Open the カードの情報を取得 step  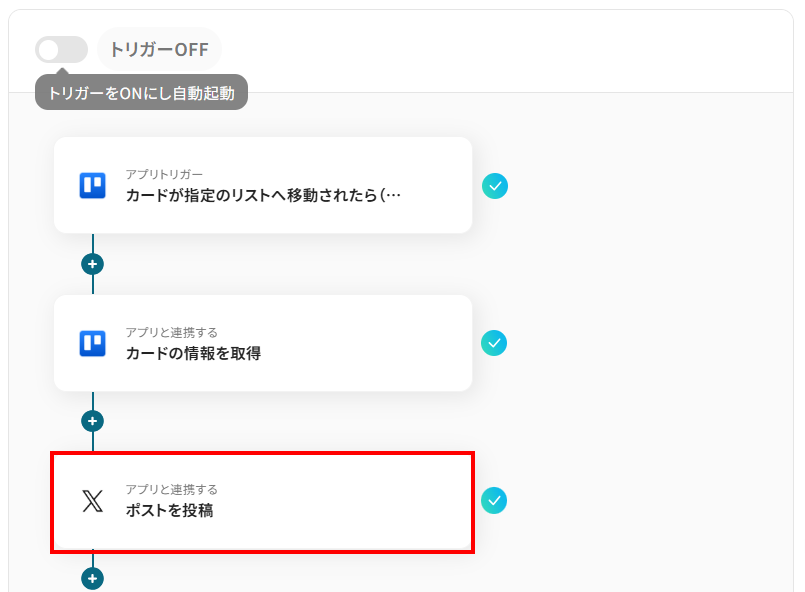point(263,343)
